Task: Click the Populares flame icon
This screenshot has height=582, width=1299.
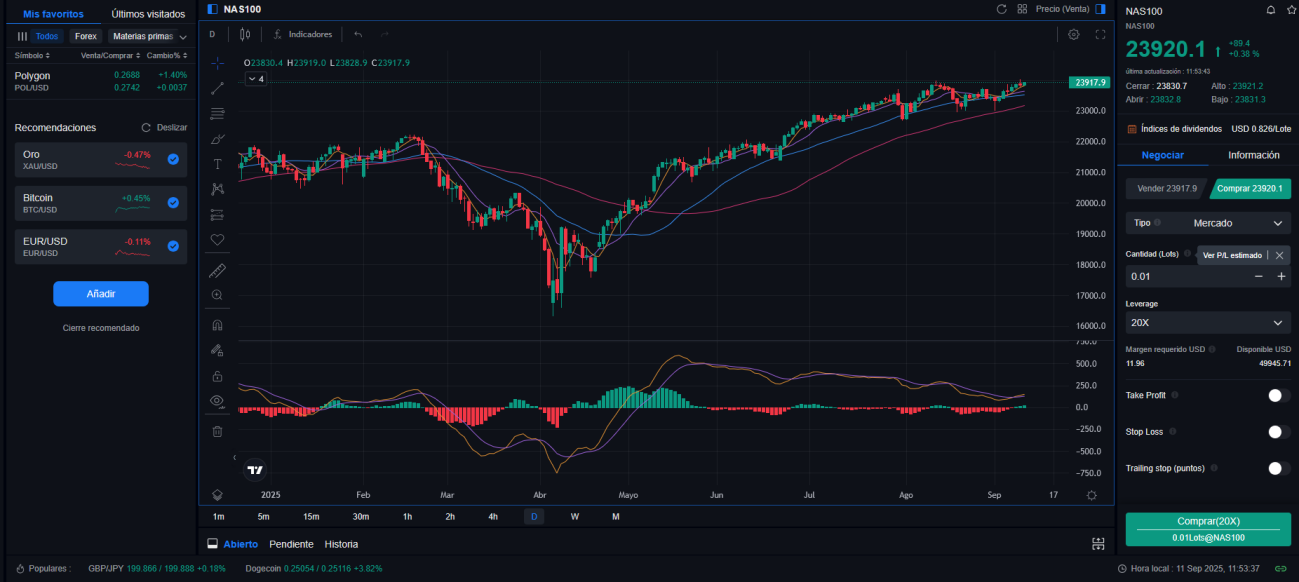Action: [x=19, y=568]
